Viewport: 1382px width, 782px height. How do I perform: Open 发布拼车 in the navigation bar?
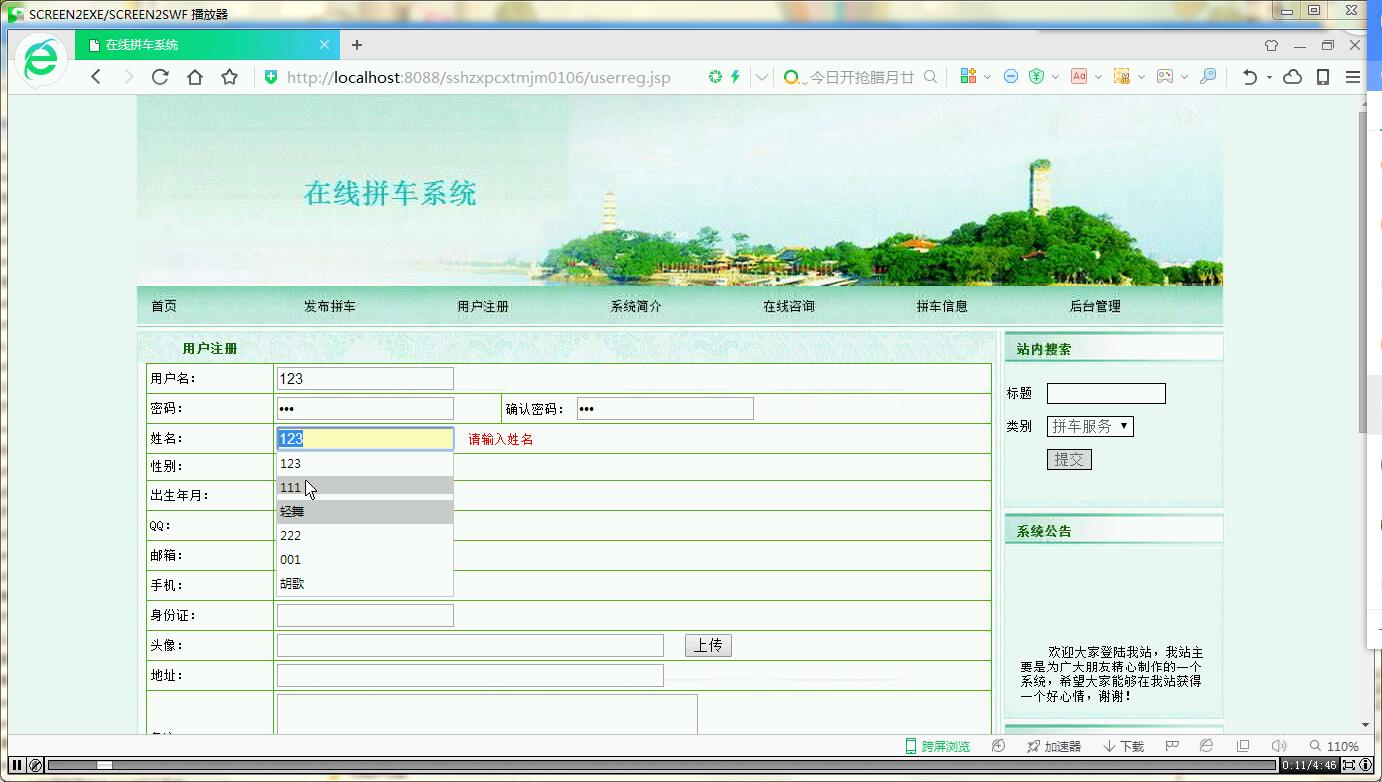pos(330,307)
